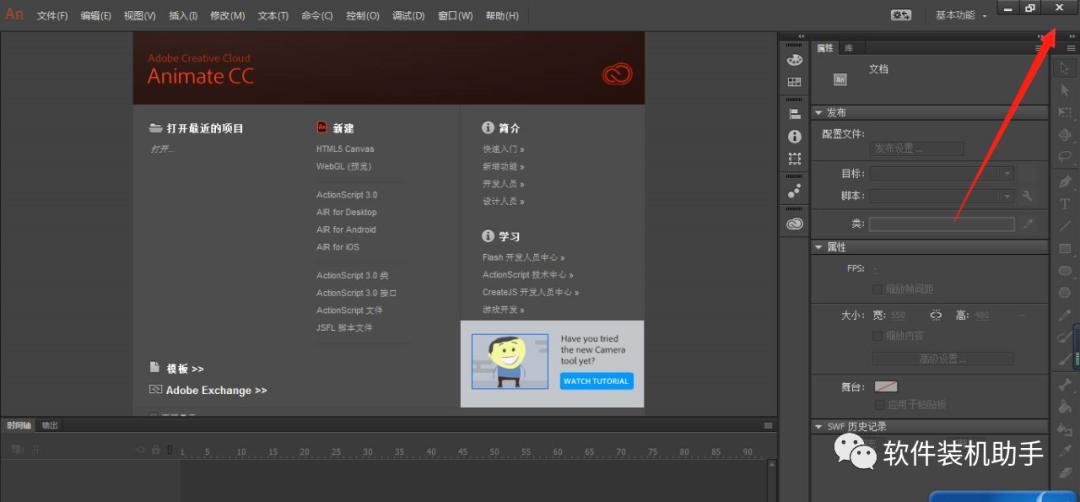Toggle timeline outline layers icon
This screenshot has width=1080, height=502.
(169, 450)
